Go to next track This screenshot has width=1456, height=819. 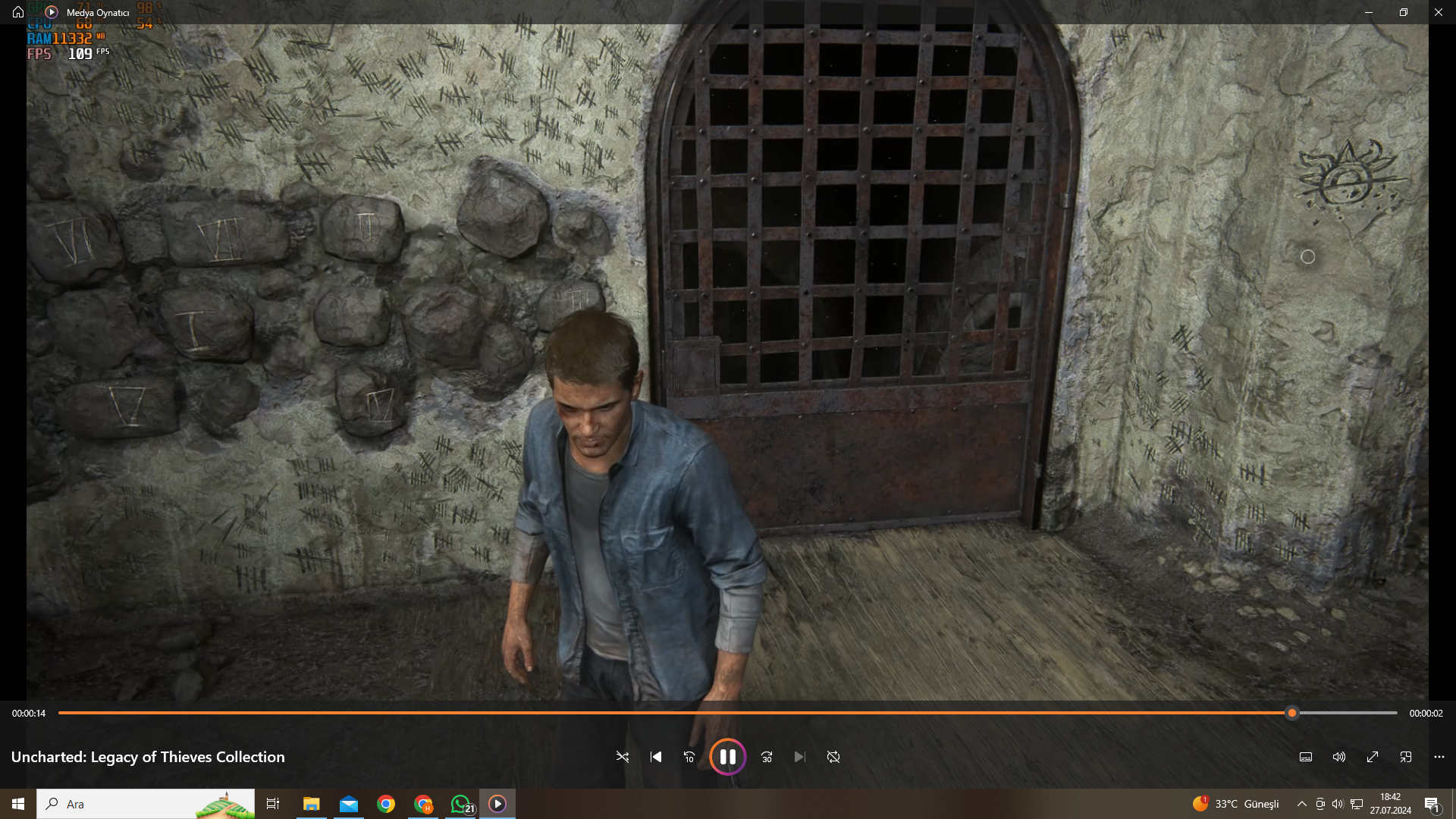coord(800,757)
